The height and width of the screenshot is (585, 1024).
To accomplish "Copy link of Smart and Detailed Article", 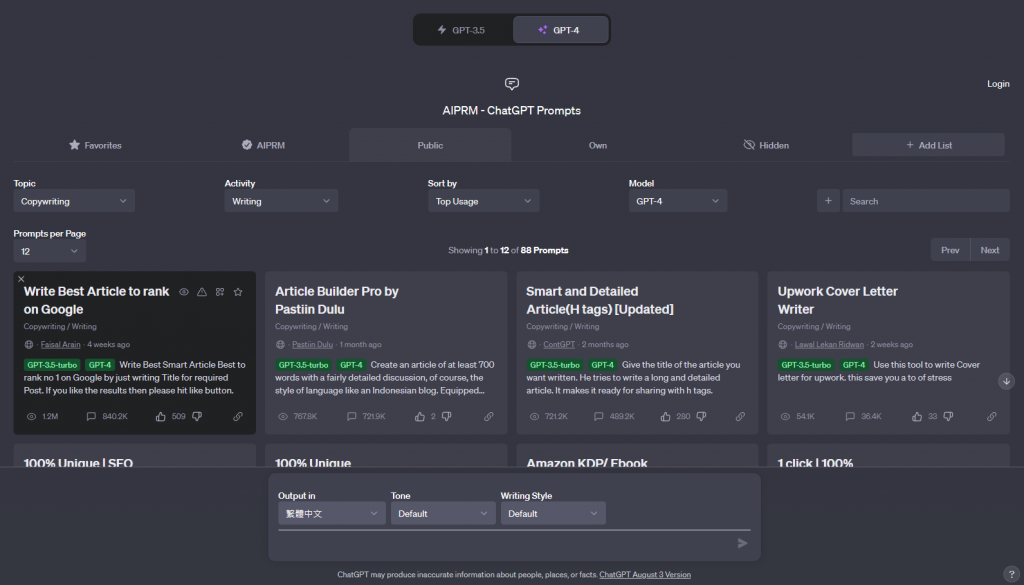I will (740, 417).
